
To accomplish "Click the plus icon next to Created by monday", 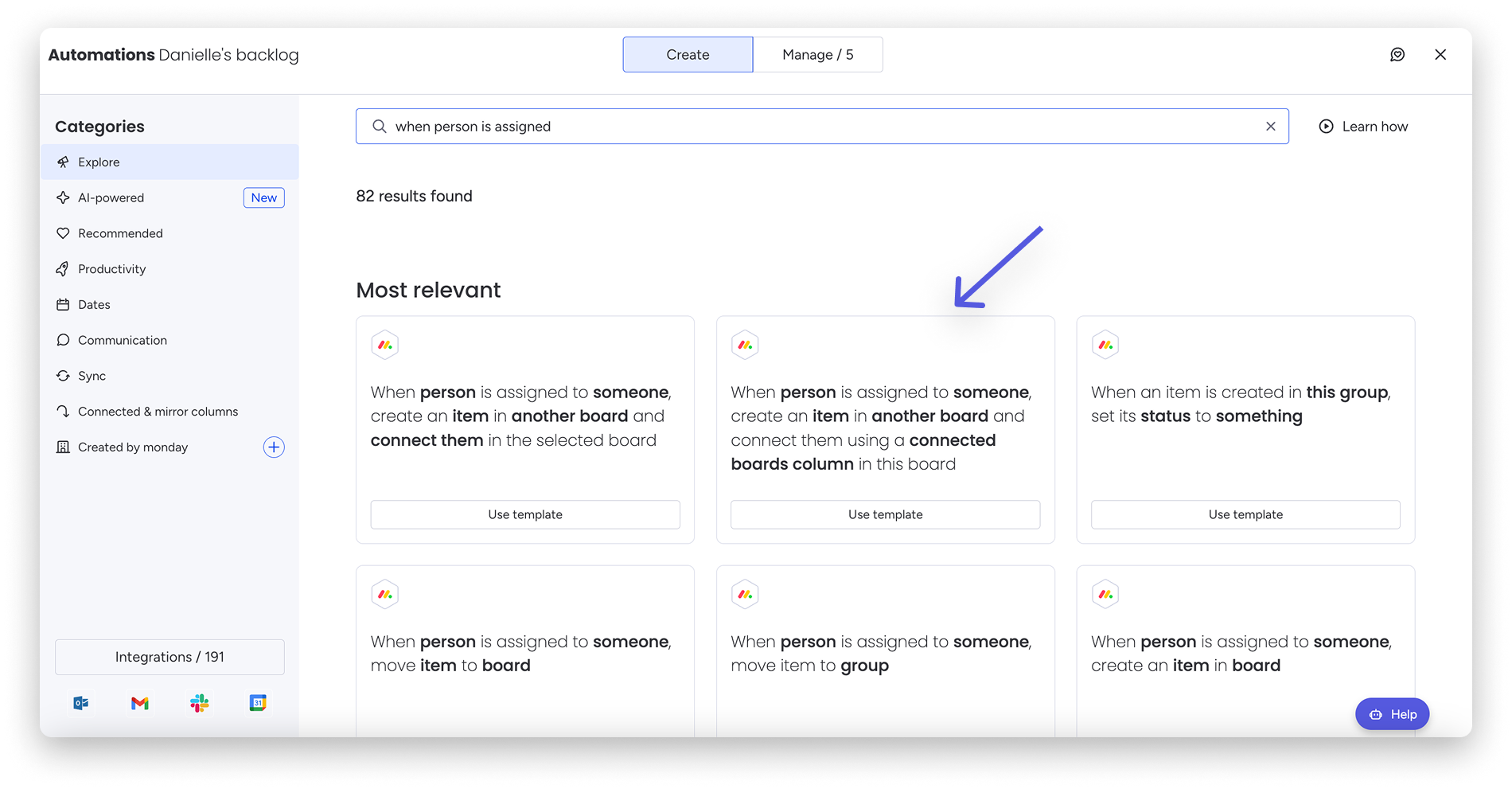I will pyautogui.click(x=274, y=447).
